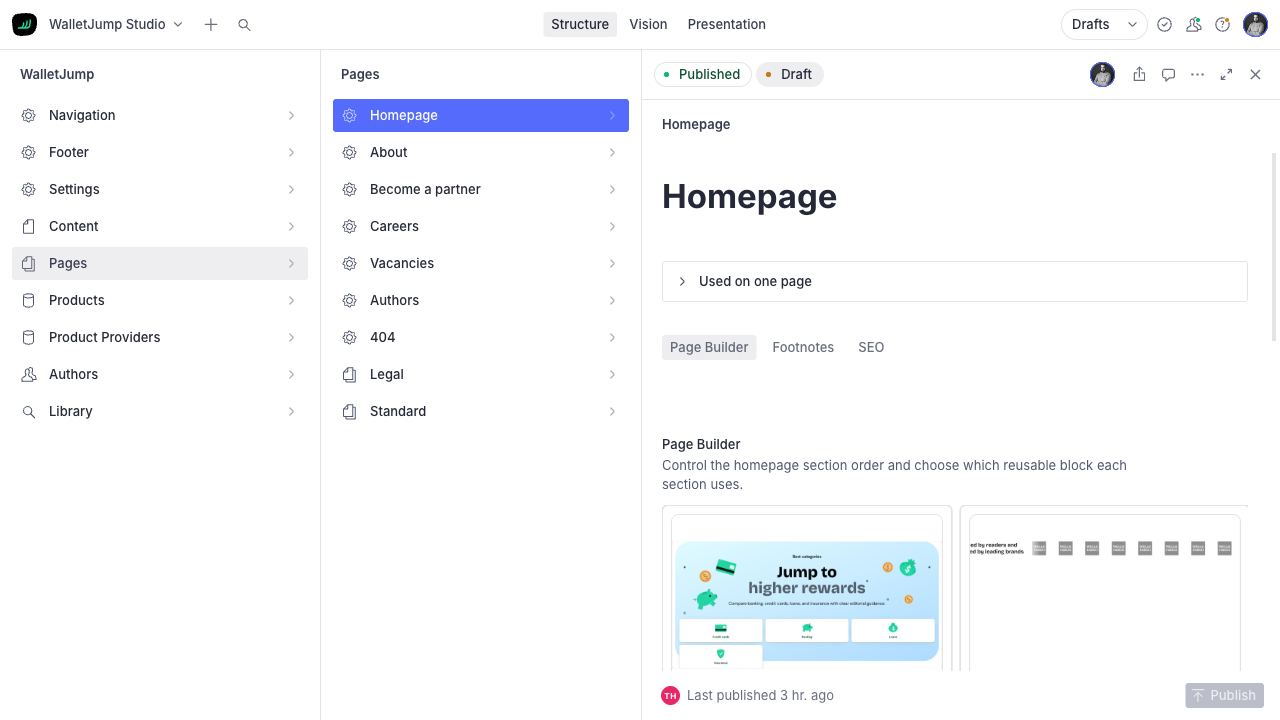This screenshot has height=720, width=1280.
Task: Select the Page Builder tab
Action: click(709, 347)
